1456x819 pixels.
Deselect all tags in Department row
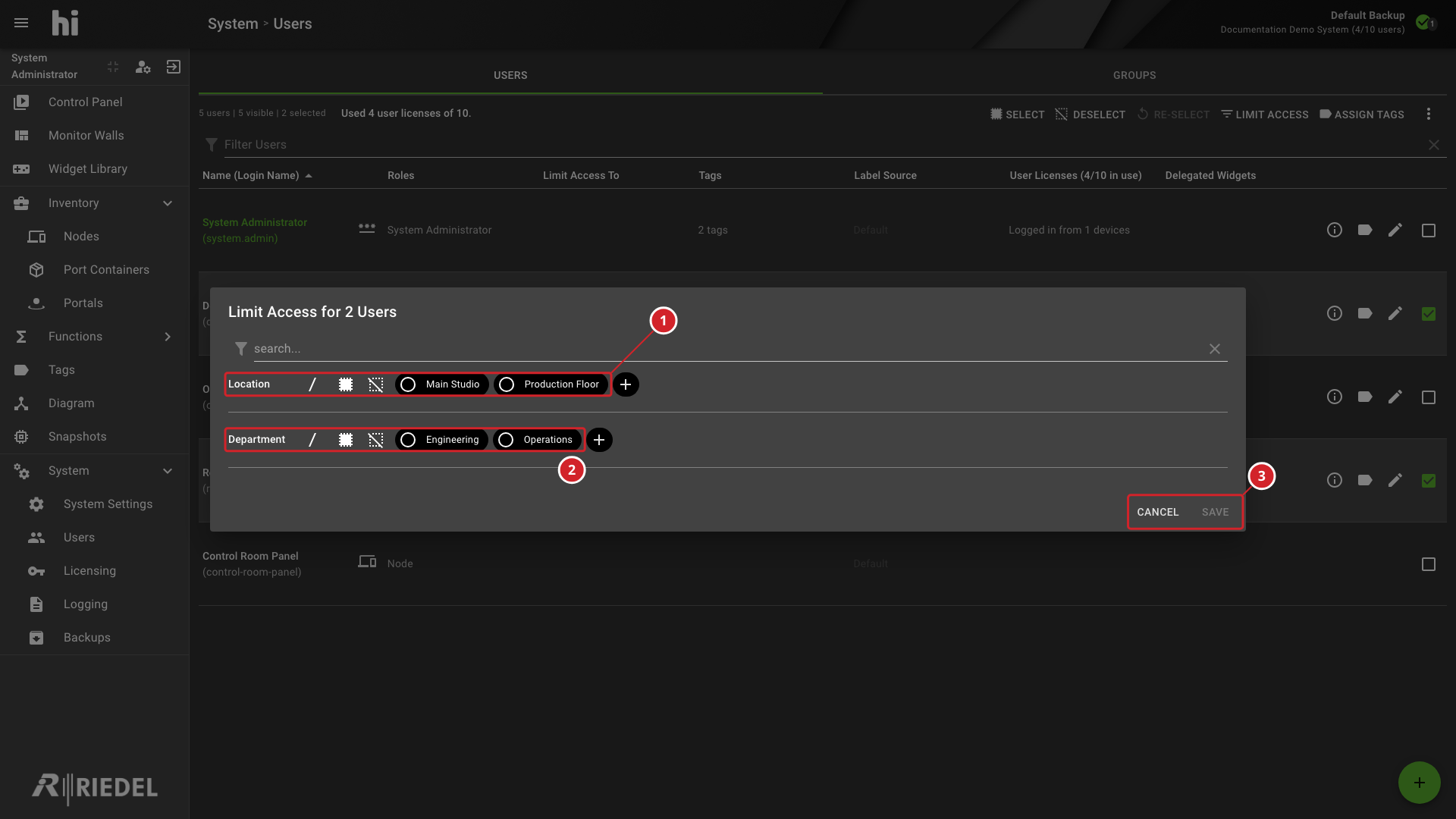(376, 440)
